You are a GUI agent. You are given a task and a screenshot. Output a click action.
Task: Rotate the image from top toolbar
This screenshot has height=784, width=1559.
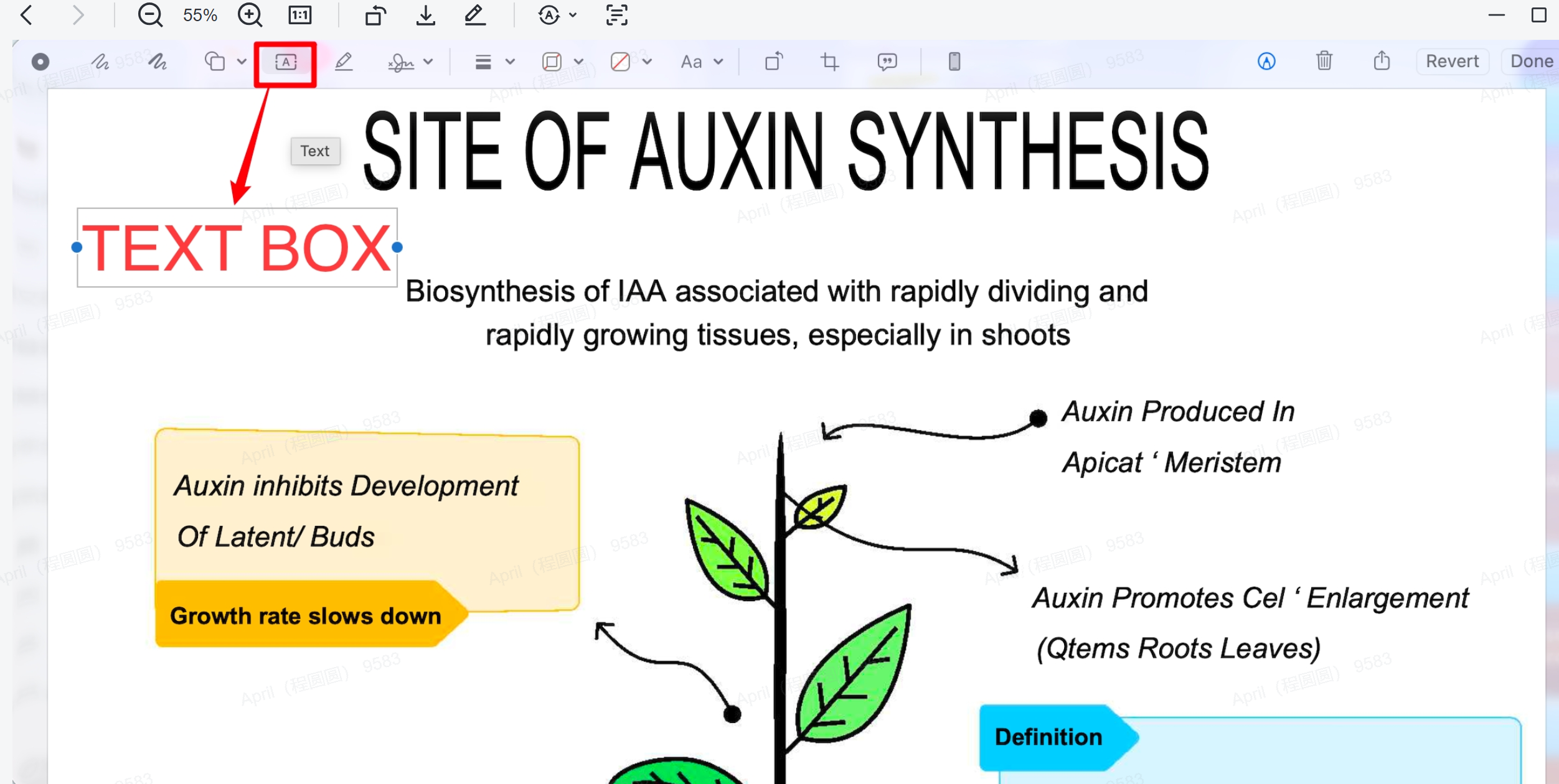pyautogui.click(x=375, y=15)
